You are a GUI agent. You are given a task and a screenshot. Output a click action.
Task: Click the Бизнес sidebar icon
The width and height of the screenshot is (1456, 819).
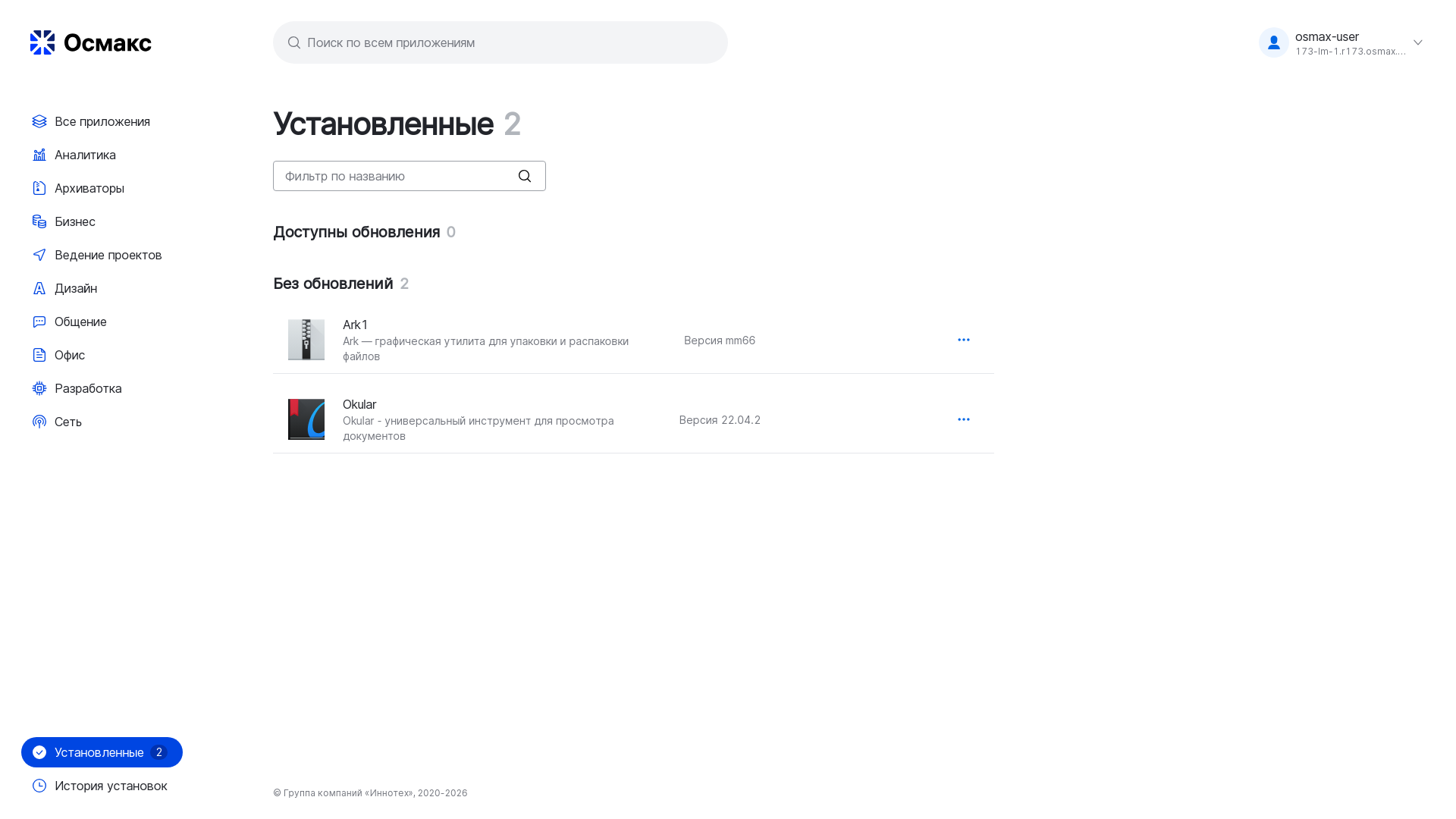pyautogui.click(x=39, y=221)
